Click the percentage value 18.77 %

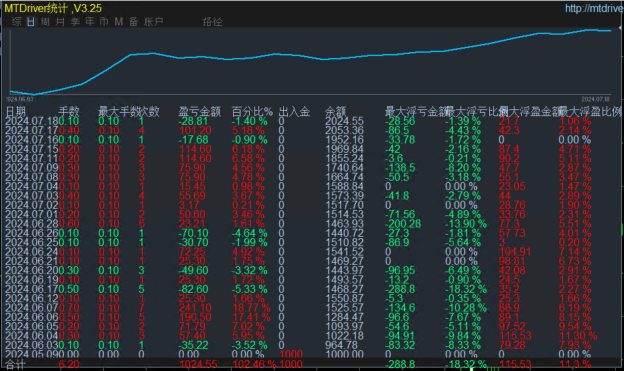click(251, 308)
